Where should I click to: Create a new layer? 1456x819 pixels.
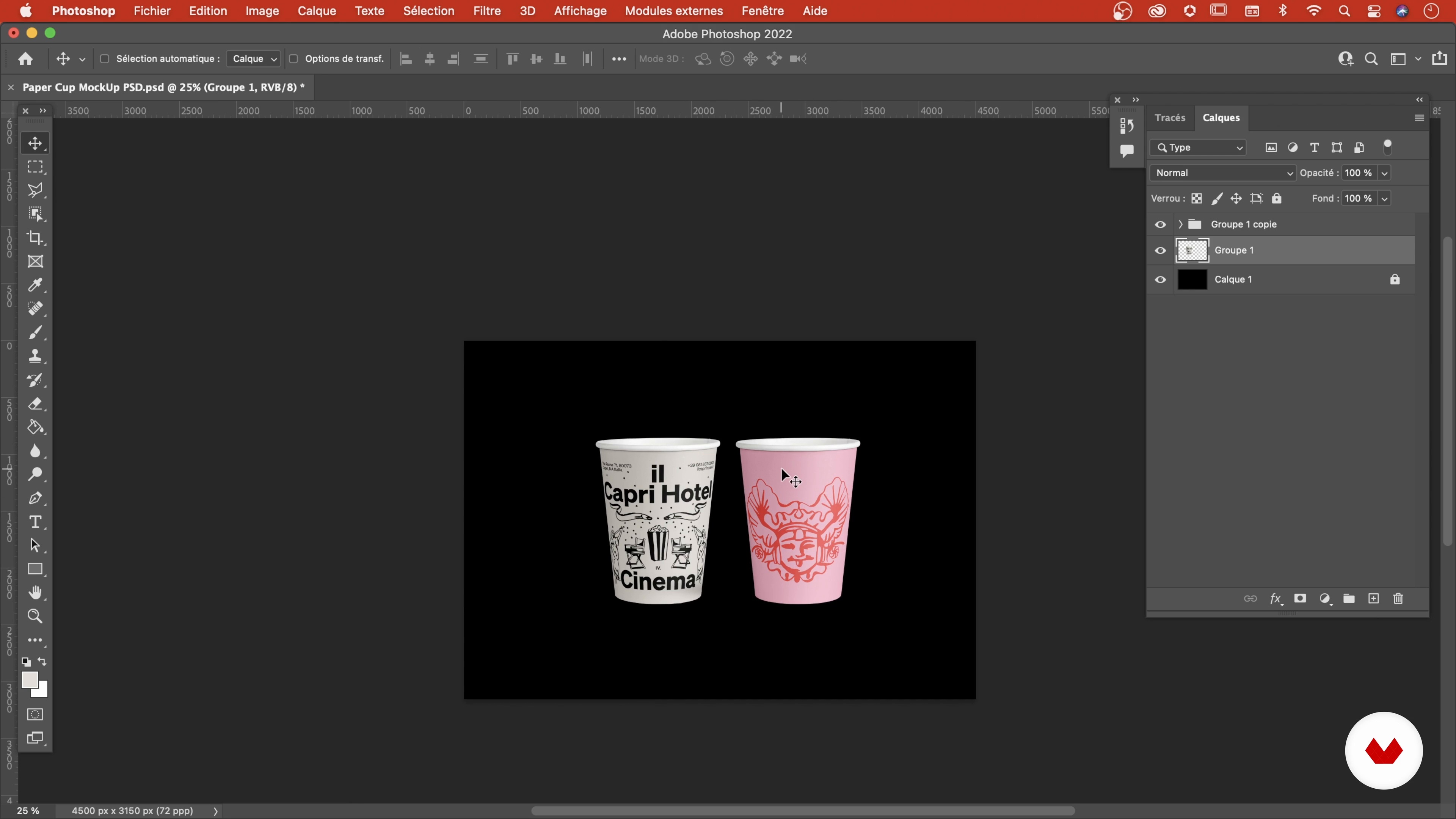click(x=1373, y=599)
